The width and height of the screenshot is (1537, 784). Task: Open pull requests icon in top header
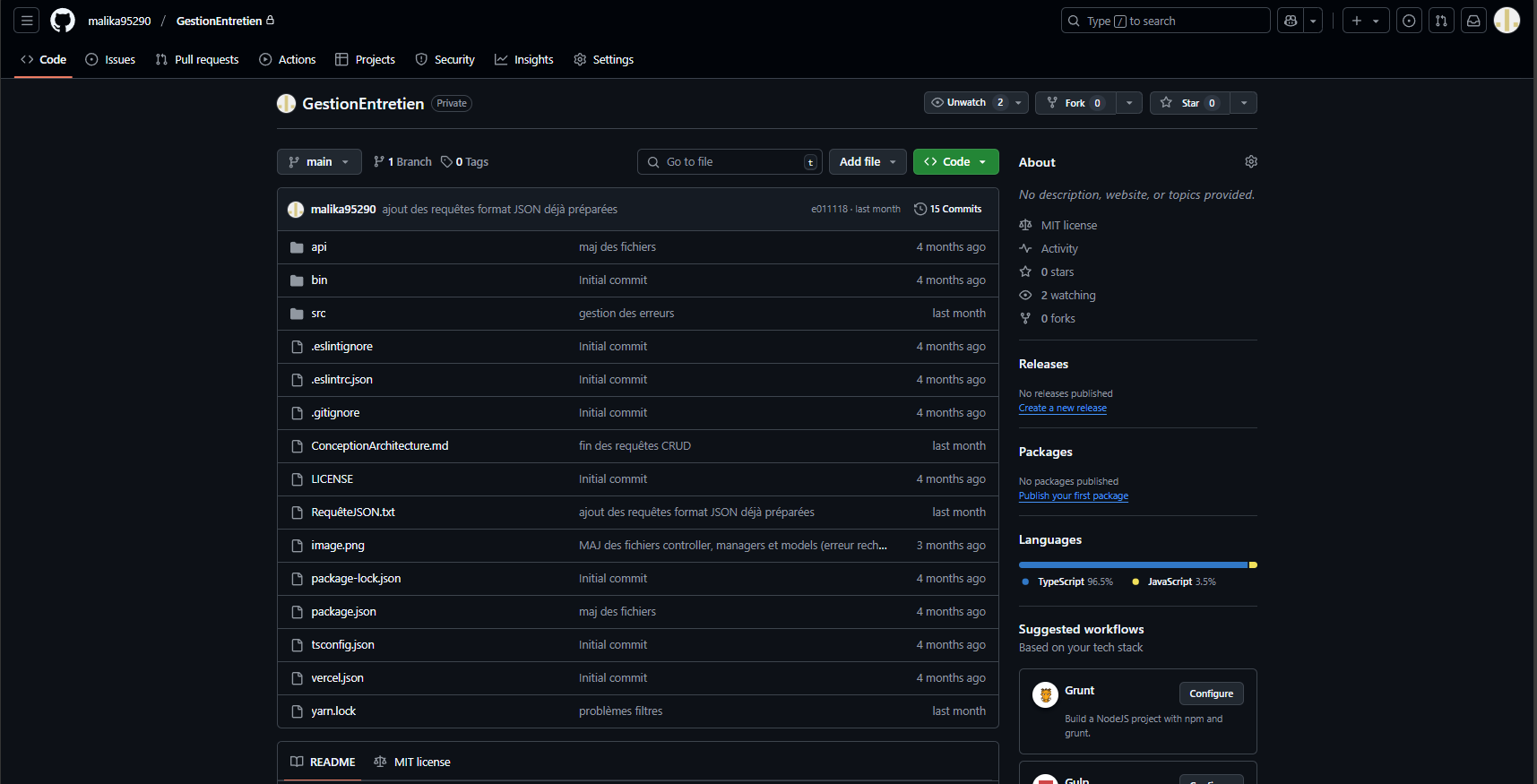tap(1441, 21)
